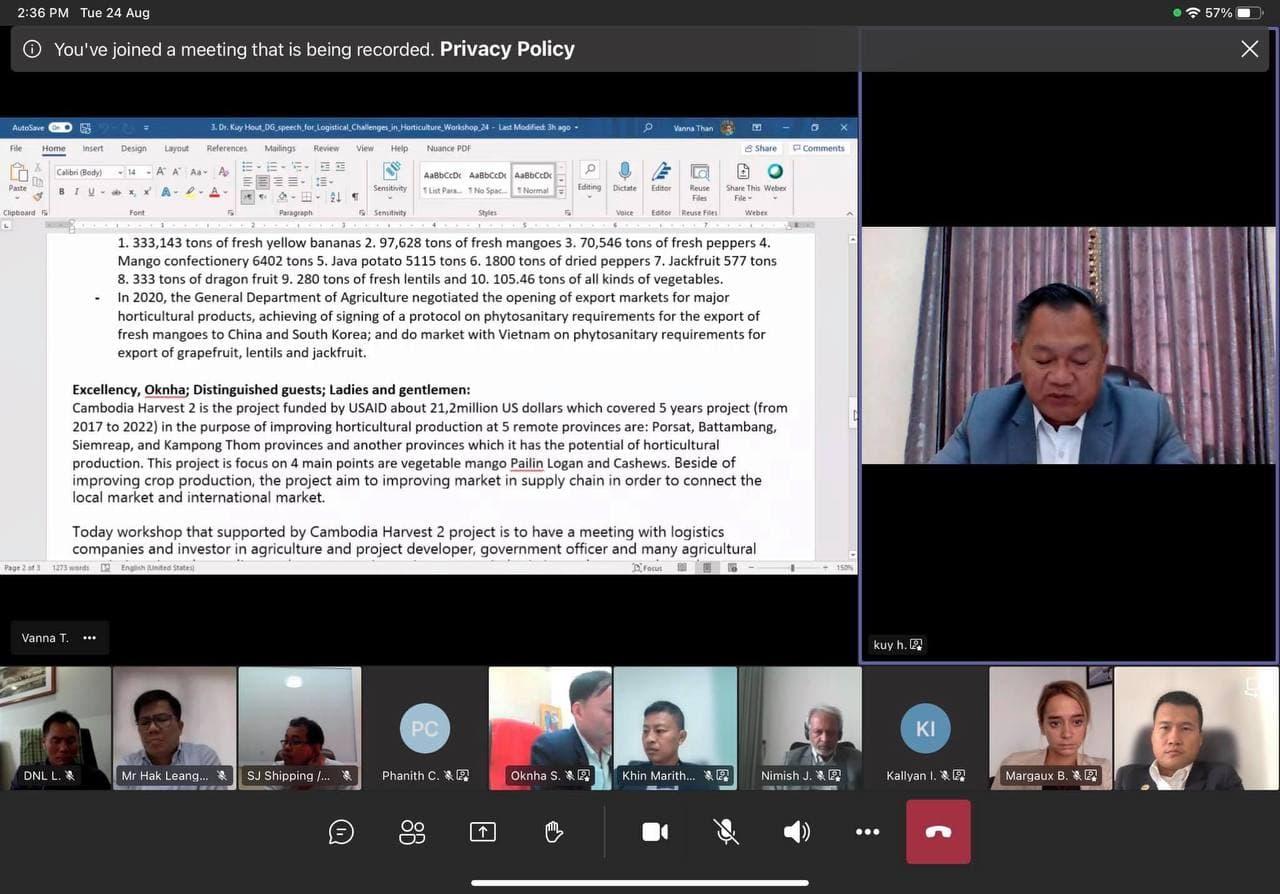Toggle Strikethrough formatting
Viewport: 1280px width, 894px height.
pos(116,192)
